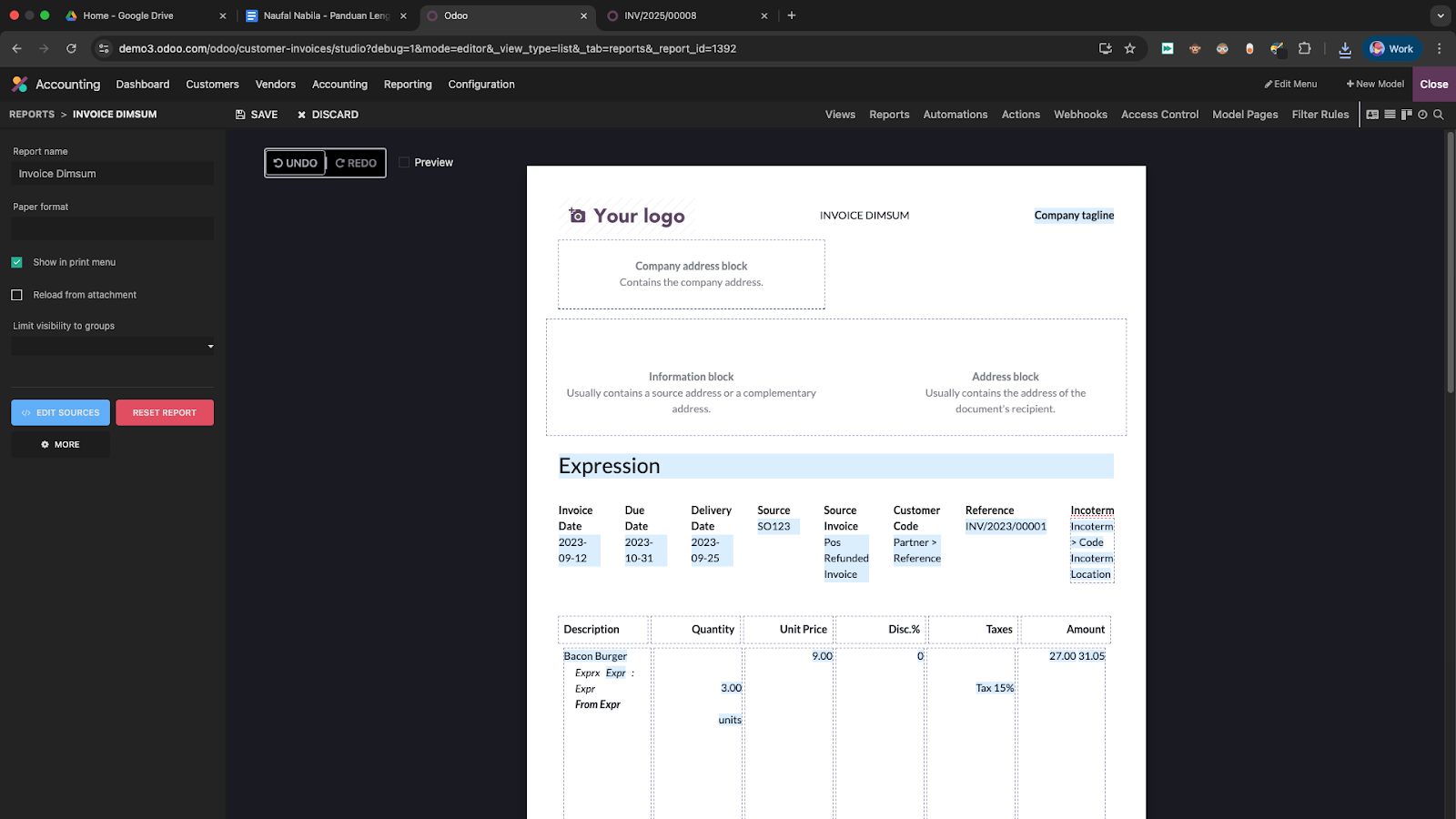The width and height of the screenshot is (1456, 819).
Task: Open the green fast-forward extension icon
Action: (1168, 48)
